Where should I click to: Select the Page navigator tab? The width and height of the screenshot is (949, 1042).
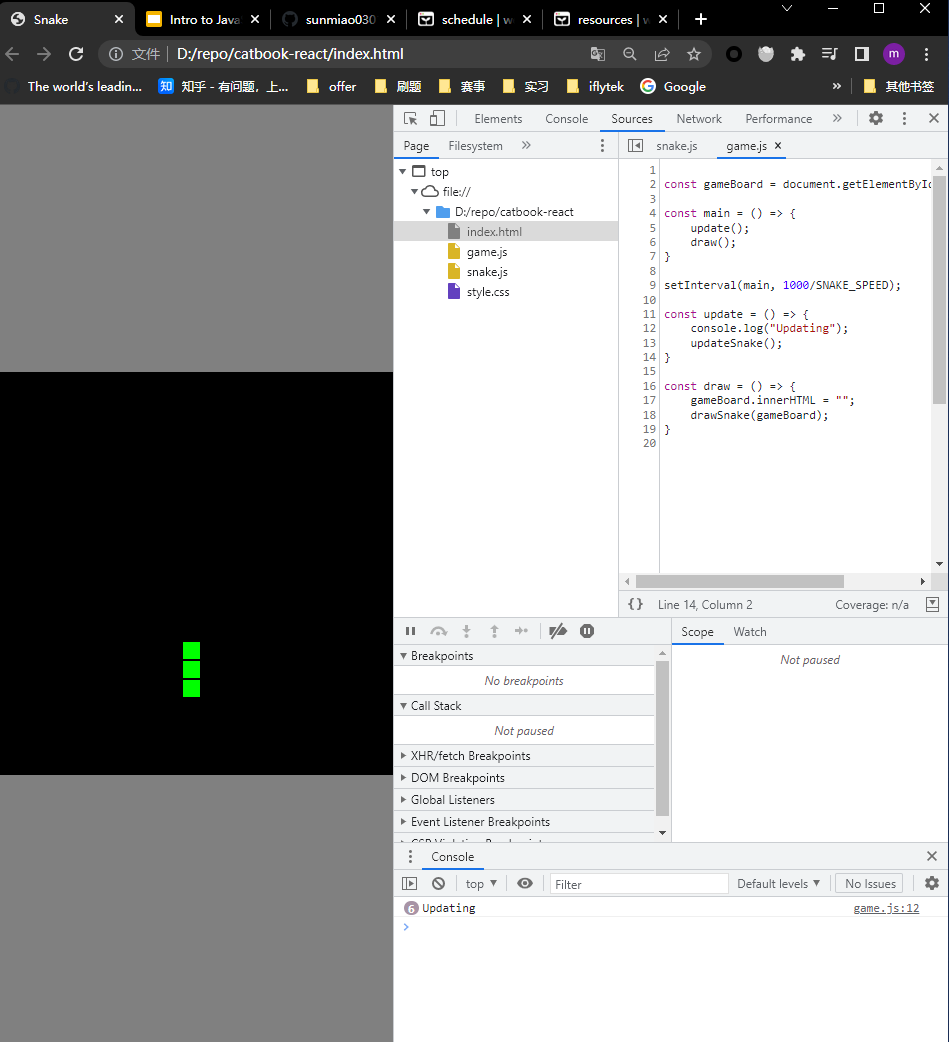click(416, 146)
